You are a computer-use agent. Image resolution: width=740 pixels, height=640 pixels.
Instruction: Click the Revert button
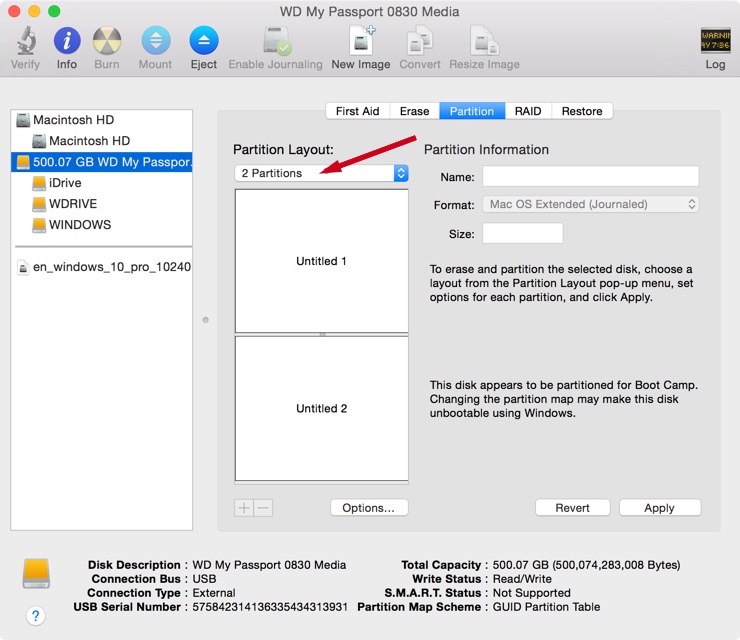pyautogui.click(x=572, y=508)
